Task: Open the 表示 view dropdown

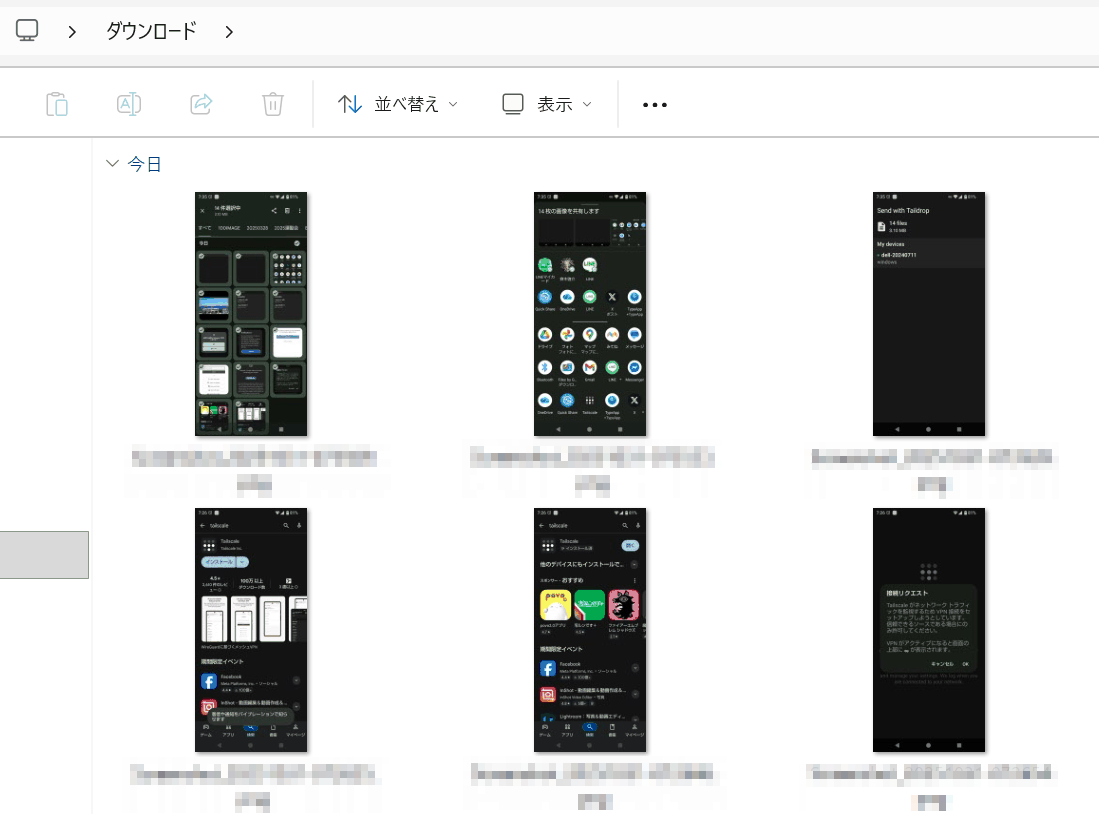Action: click(547, 104)
